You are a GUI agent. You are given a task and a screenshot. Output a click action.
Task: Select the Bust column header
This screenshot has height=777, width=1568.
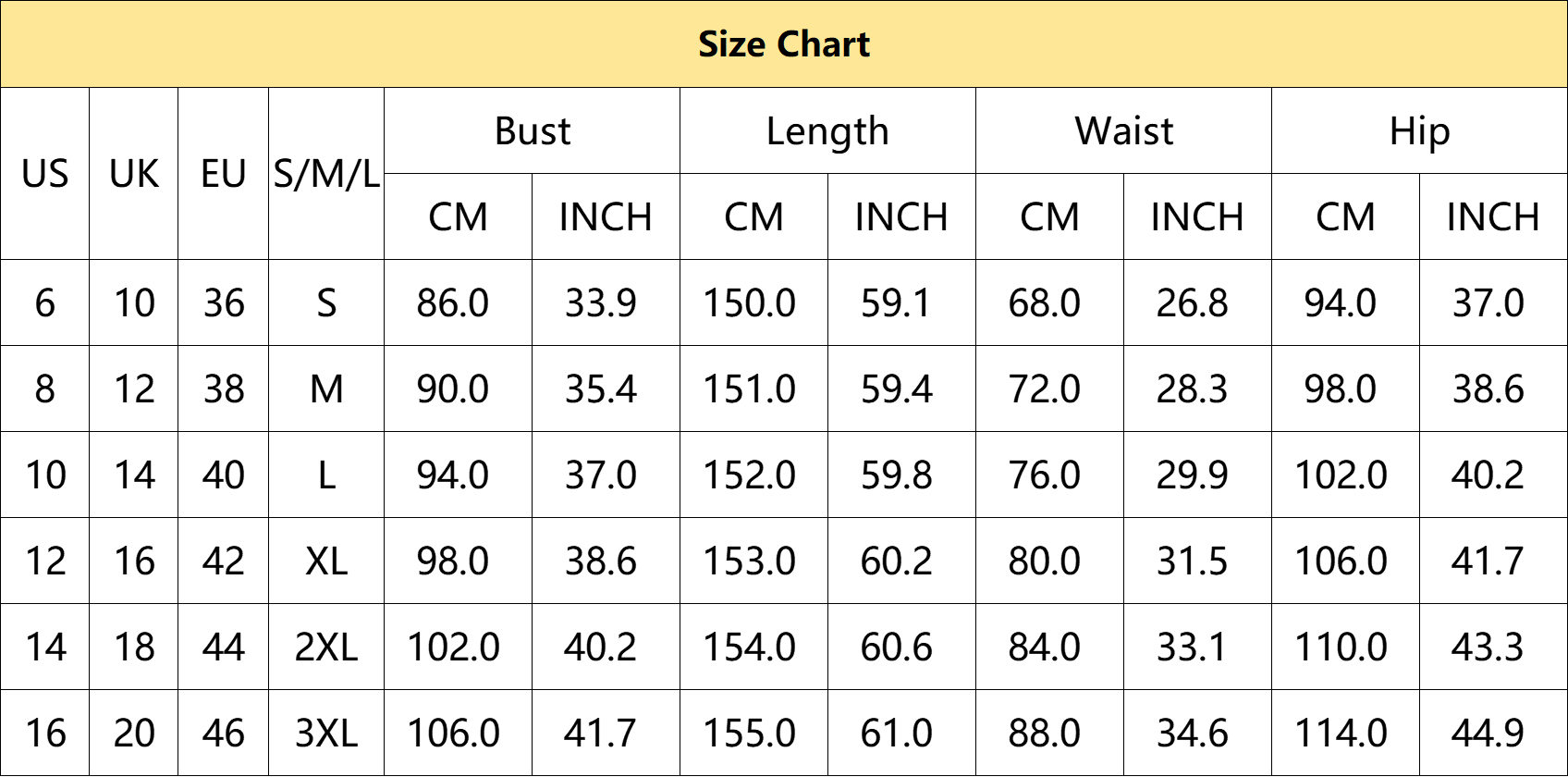coord(532,130)
